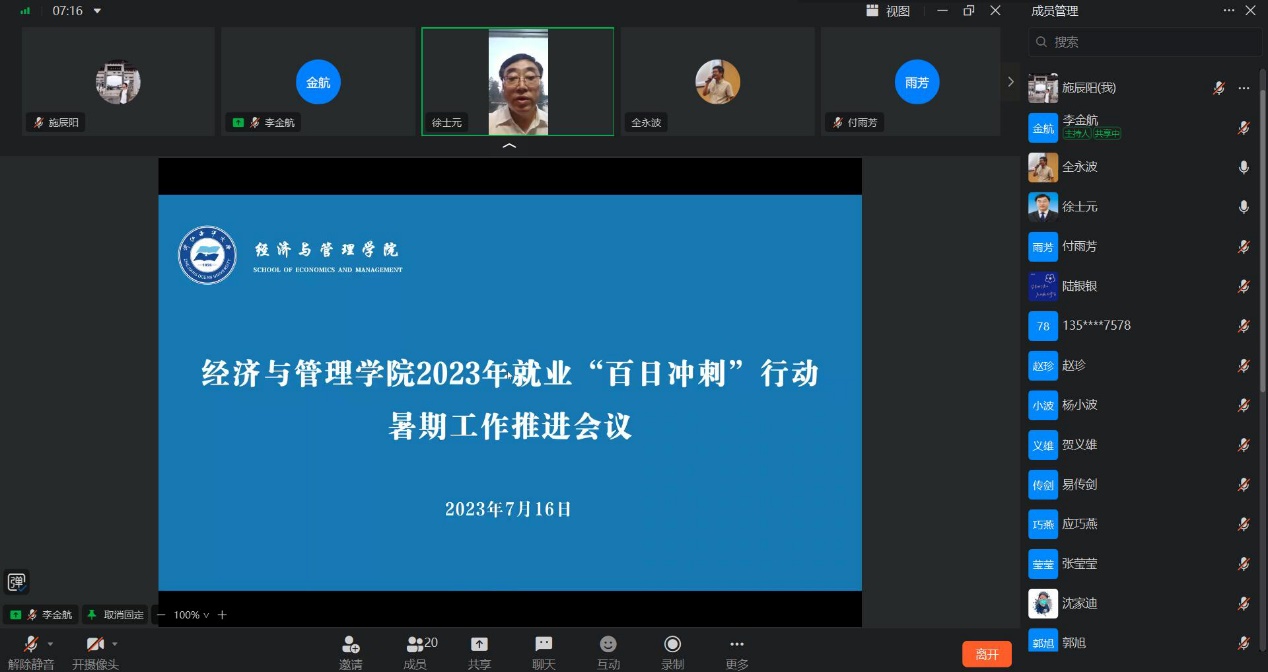Click the danmaku 弹 icon
The width and height of the screenshot is (1268, 672).
[x=16, y=581]
